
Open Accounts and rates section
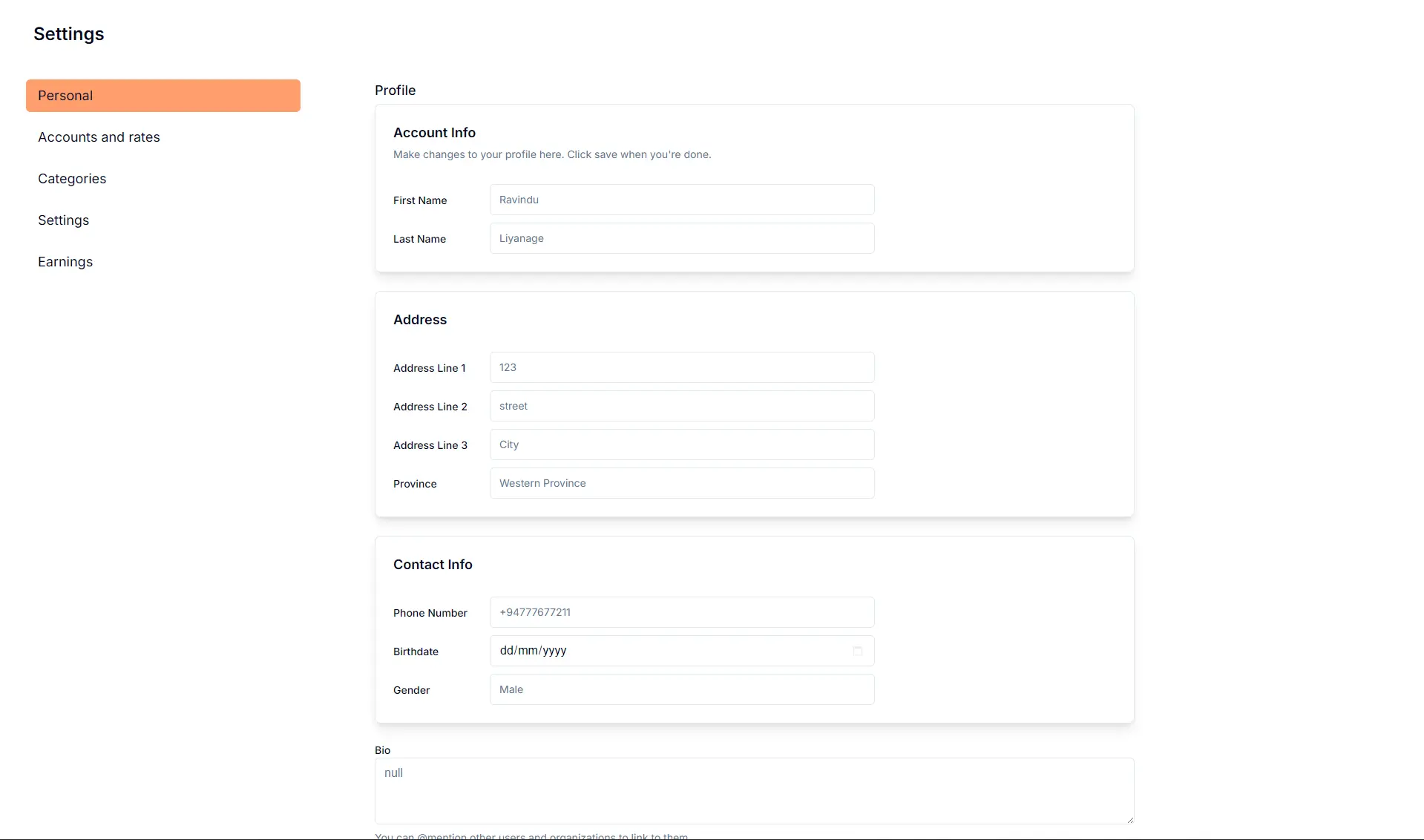[99, 137]
